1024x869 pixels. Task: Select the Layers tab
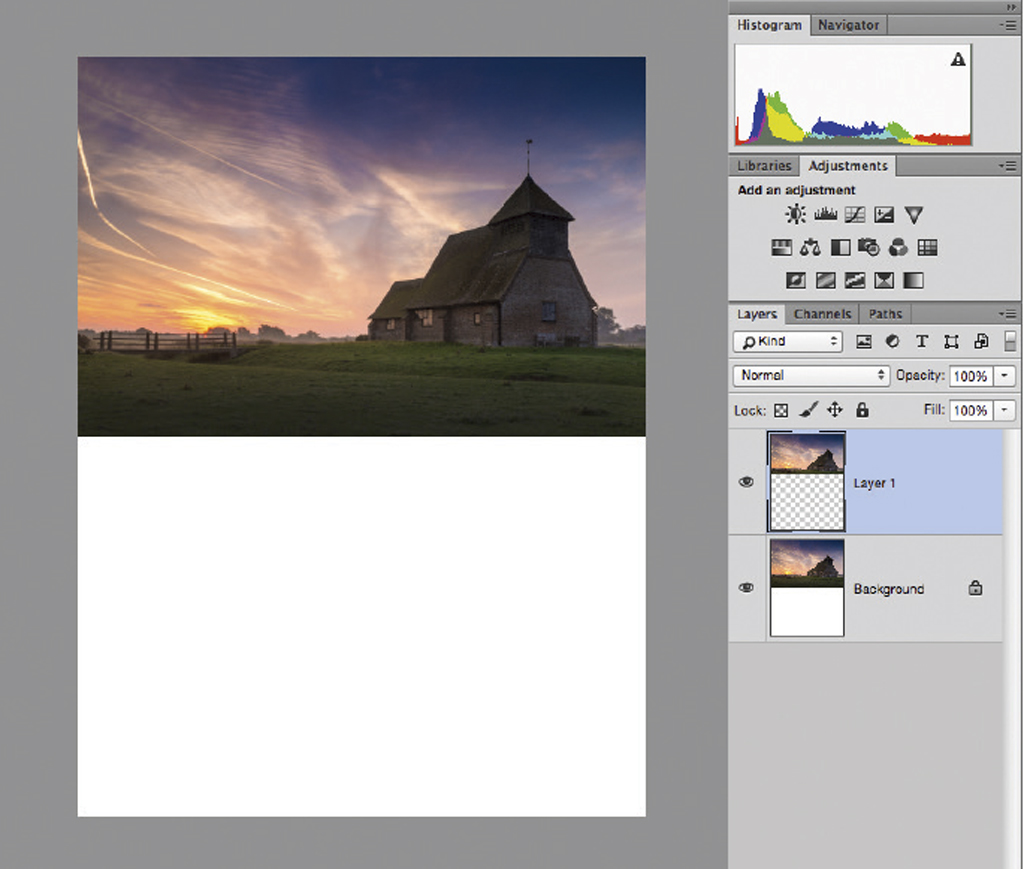tap(757, 314)
